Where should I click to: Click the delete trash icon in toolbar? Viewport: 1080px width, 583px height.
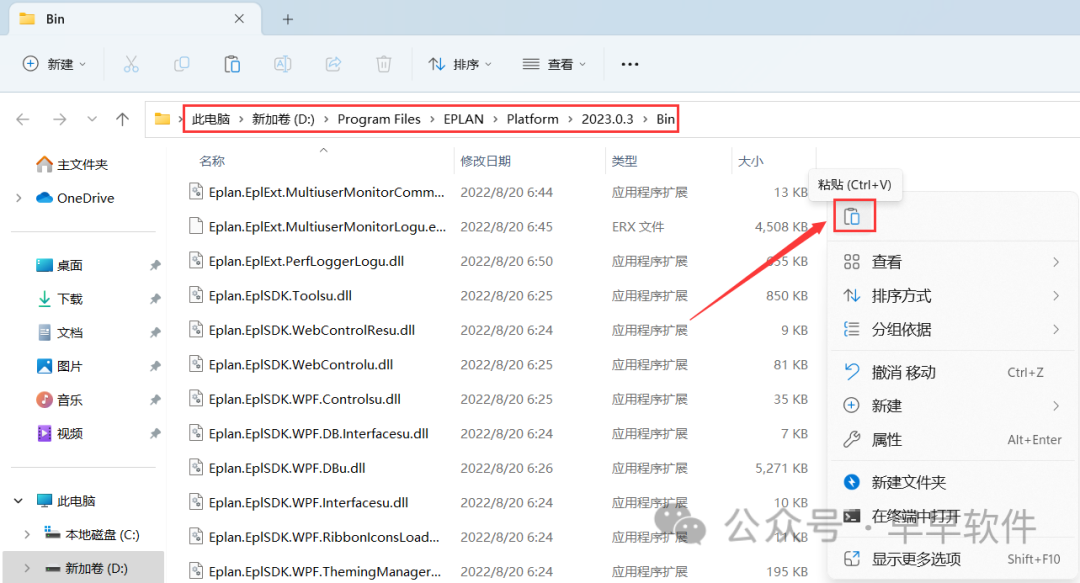(x=384, y=64)
